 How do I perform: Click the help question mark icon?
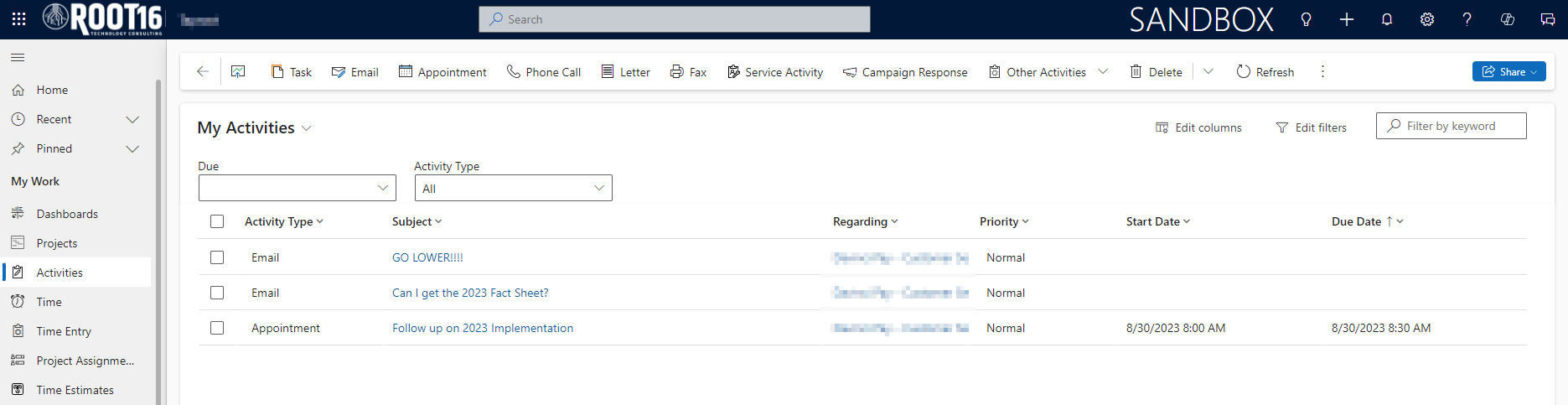point(1467,19)
